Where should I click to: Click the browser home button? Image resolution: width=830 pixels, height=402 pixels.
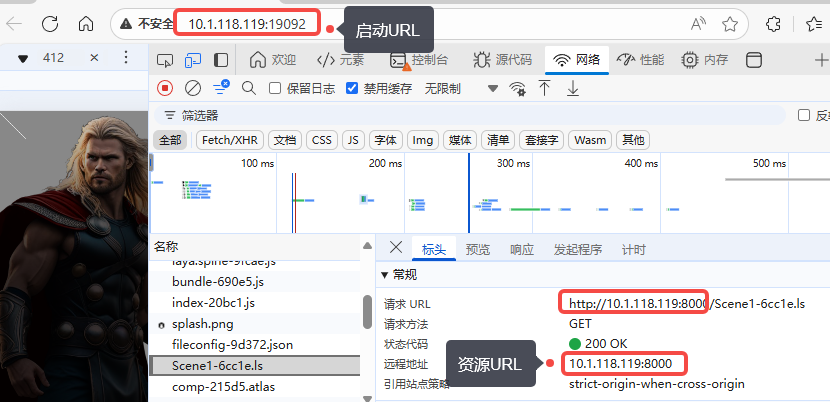point(86,23)
